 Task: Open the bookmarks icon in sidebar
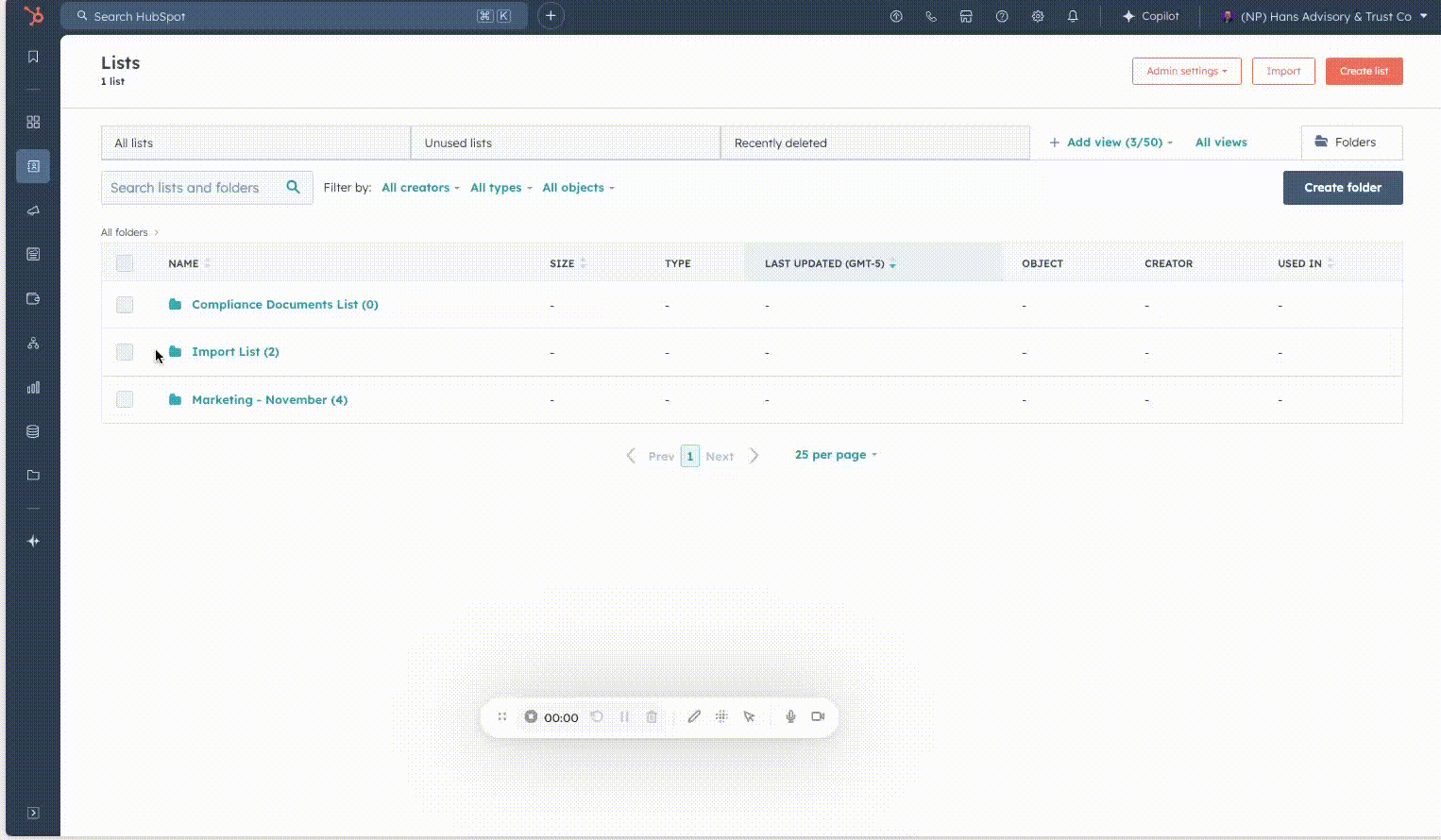(33, 57)
